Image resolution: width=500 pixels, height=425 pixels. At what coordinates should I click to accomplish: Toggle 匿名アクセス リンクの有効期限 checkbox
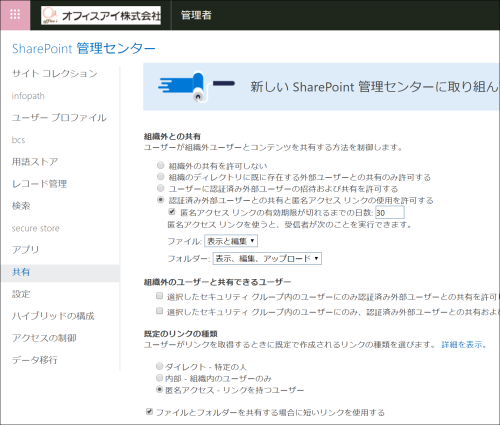tap(172, 212)
